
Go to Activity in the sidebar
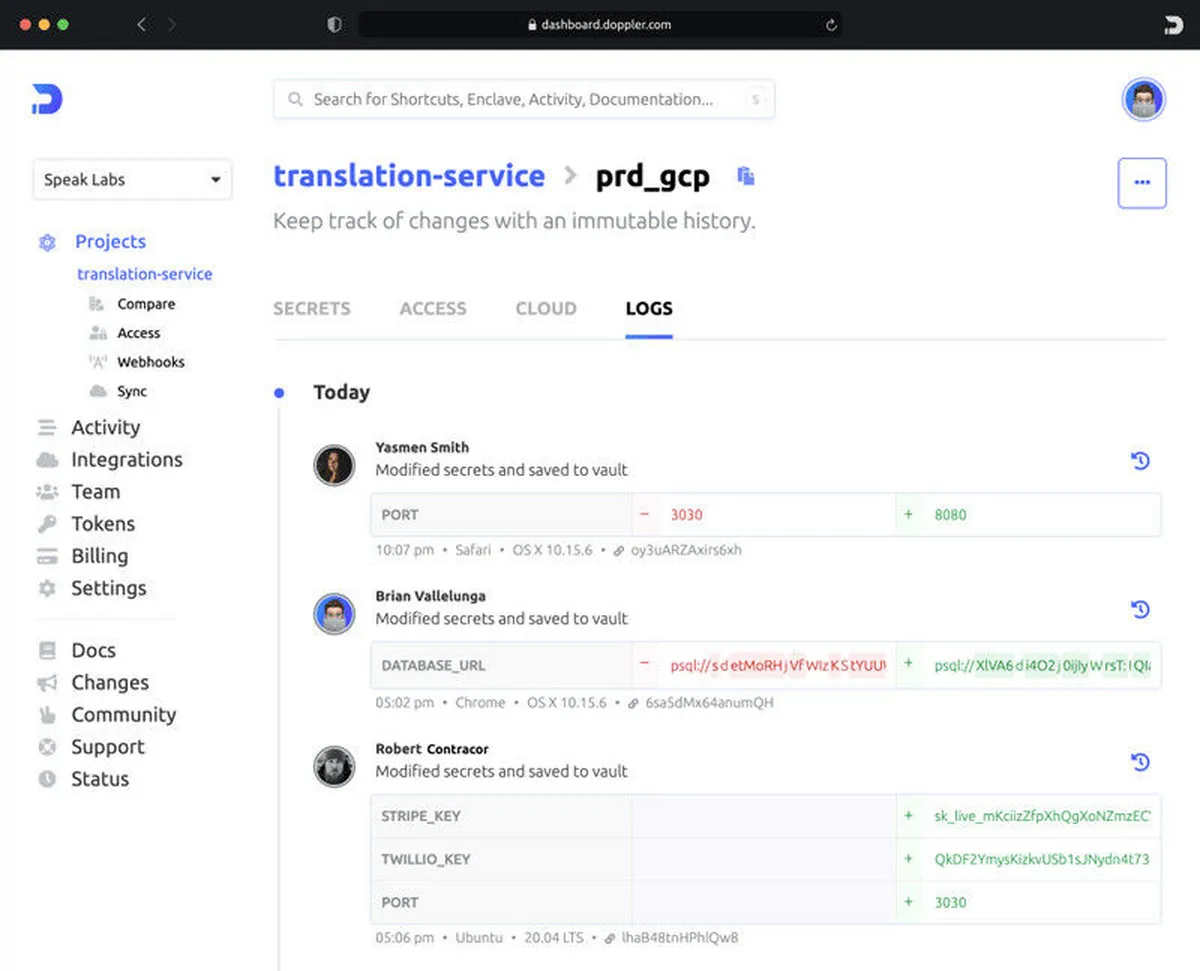105,428
